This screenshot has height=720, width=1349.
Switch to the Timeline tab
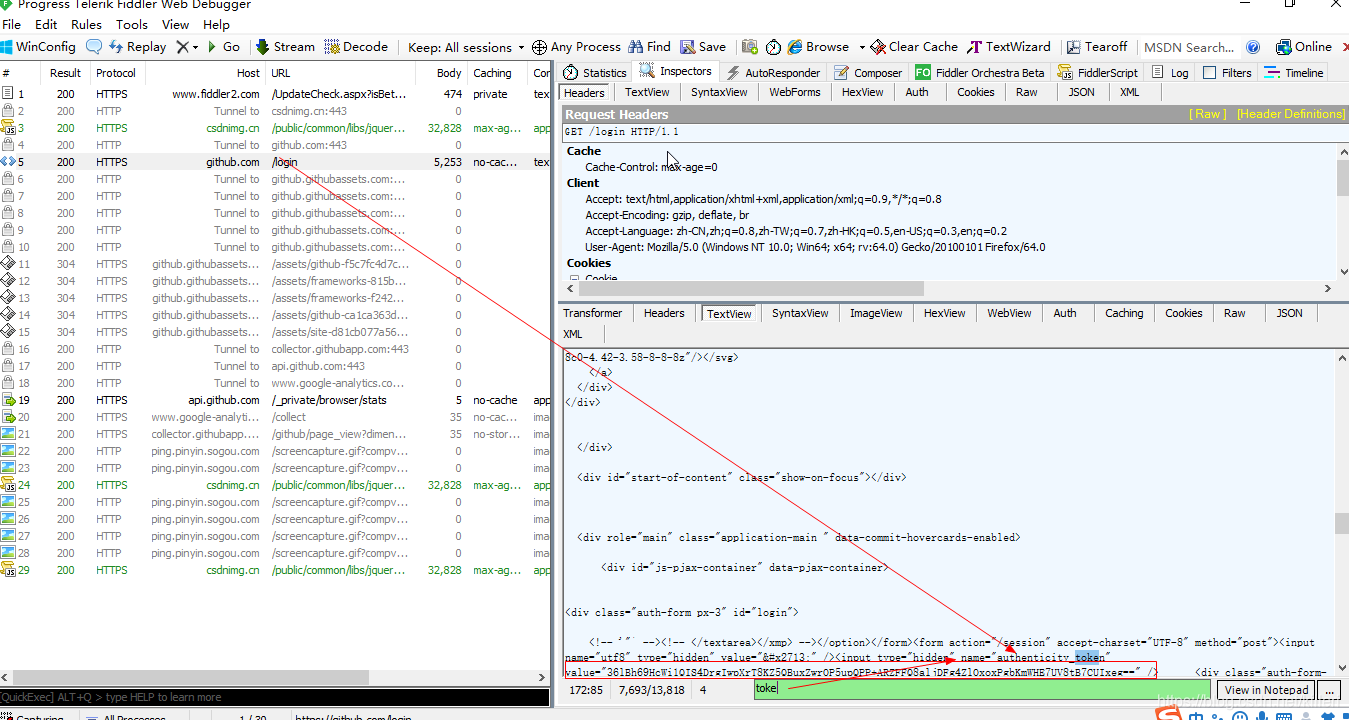[1294, 72]
